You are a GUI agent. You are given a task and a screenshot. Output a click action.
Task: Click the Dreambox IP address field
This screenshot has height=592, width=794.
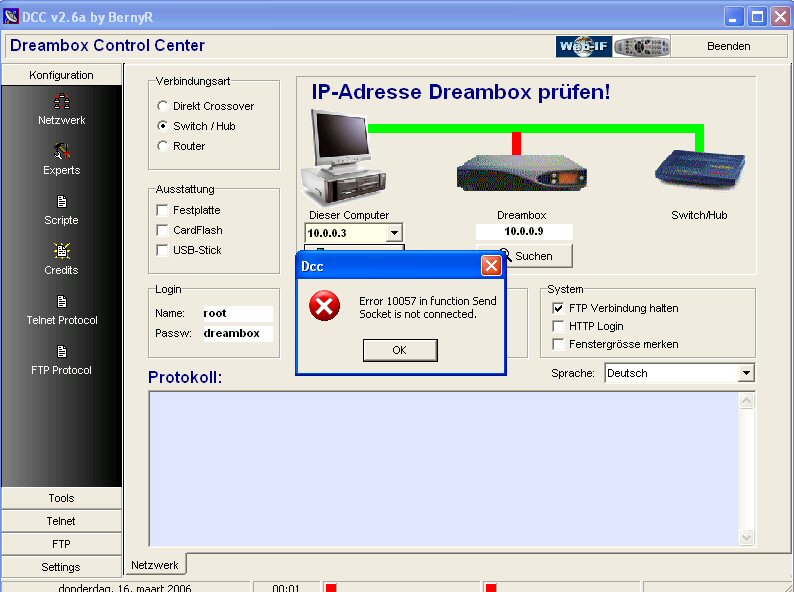524,232
